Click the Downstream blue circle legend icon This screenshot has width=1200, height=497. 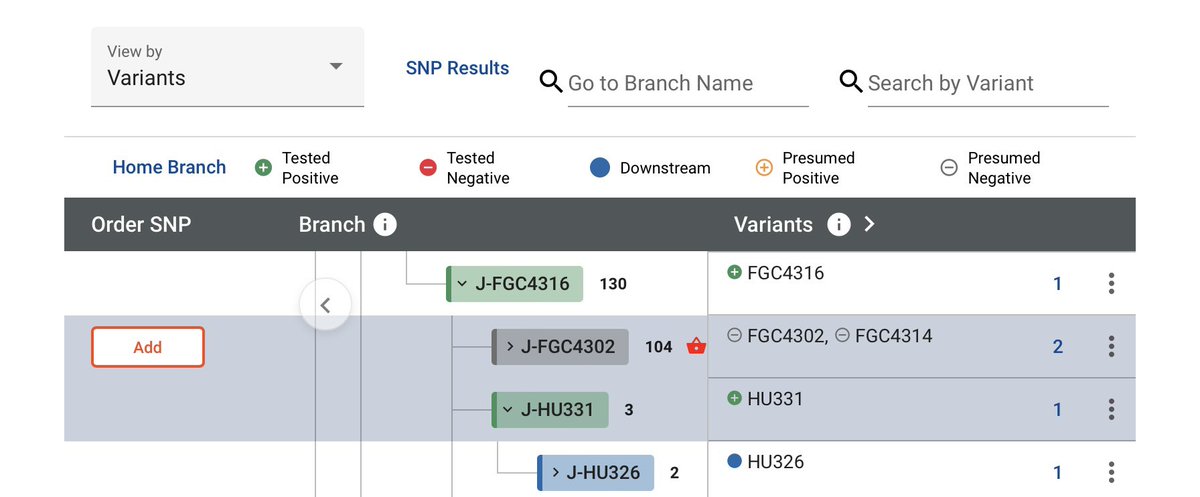tap(600, 168)
